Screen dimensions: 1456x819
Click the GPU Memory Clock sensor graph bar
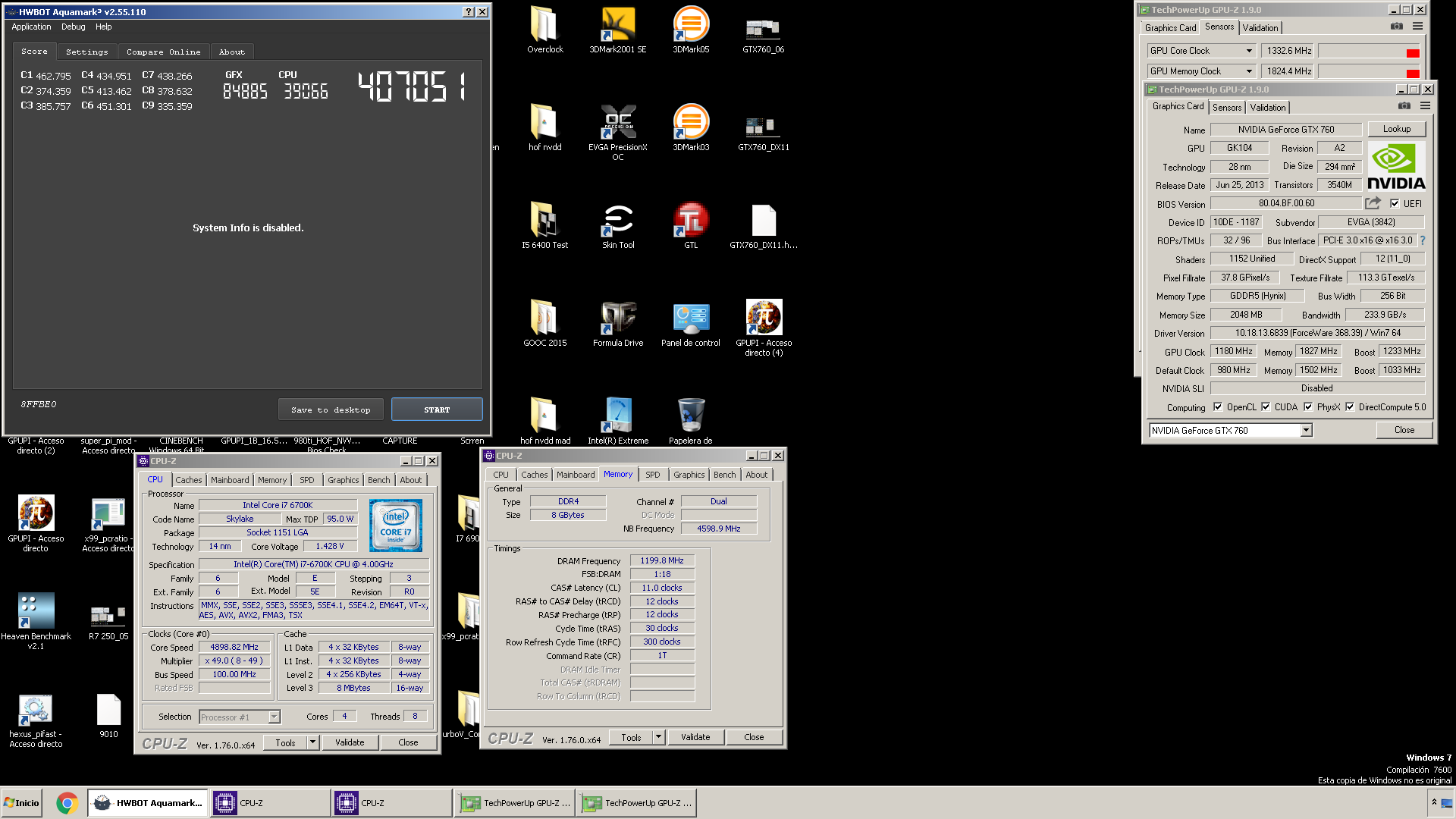pos(1370,71)
